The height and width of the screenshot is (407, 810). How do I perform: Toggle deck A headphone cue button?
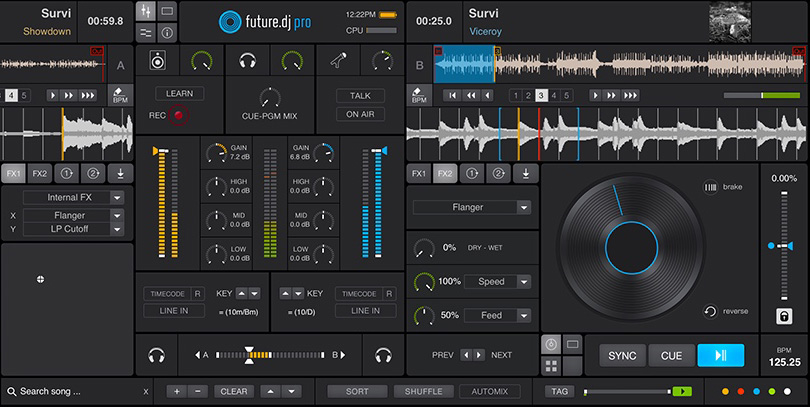pos(156,355)
